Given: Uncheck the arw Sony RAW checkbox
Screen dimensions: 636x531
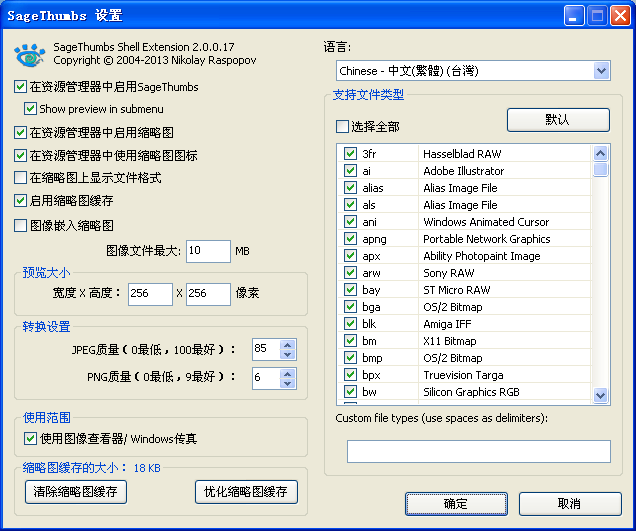Looking at the screenshot, I should (350, 273).
